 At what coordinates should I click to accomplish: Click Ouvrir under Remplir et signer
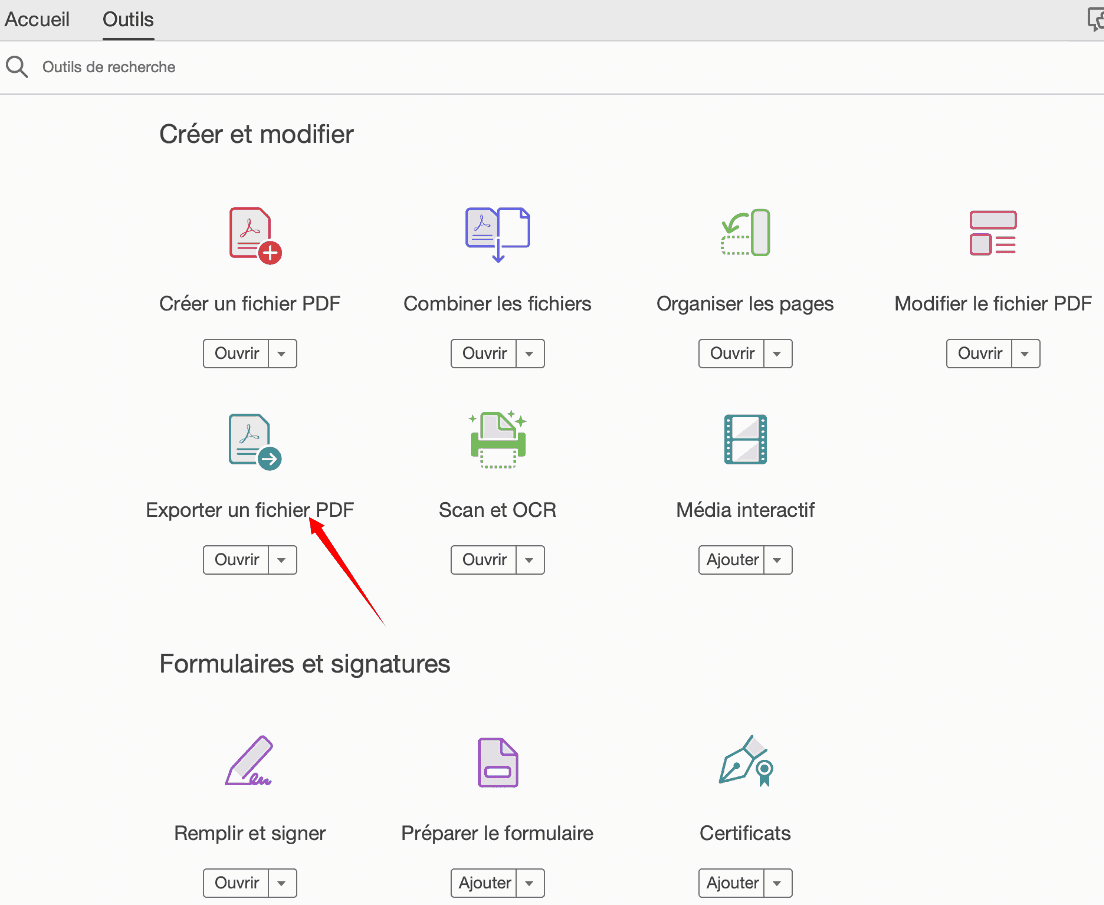pyautogui.click(x=237, y=883)
